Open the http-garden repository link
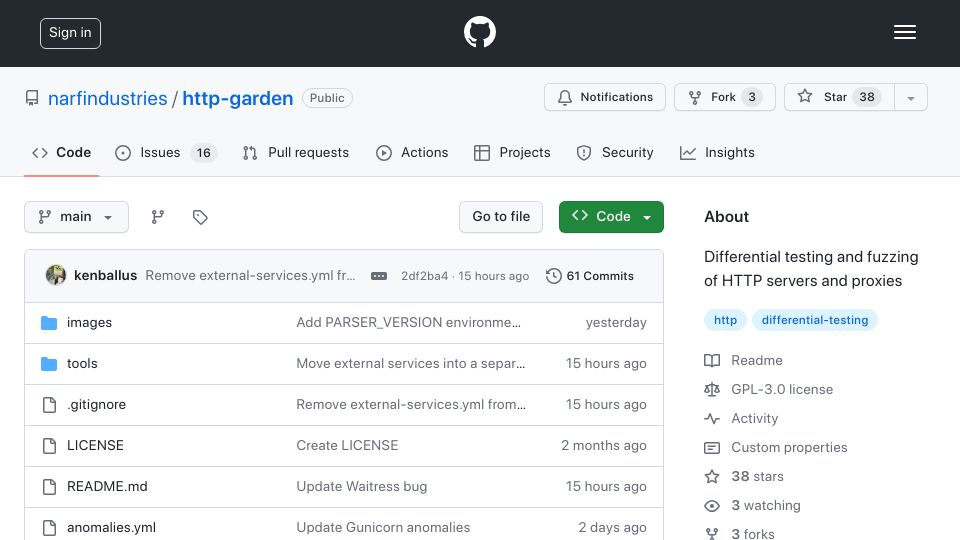Image resolution: width=960 pixels, height=540 pixels. tap(238, 98)
